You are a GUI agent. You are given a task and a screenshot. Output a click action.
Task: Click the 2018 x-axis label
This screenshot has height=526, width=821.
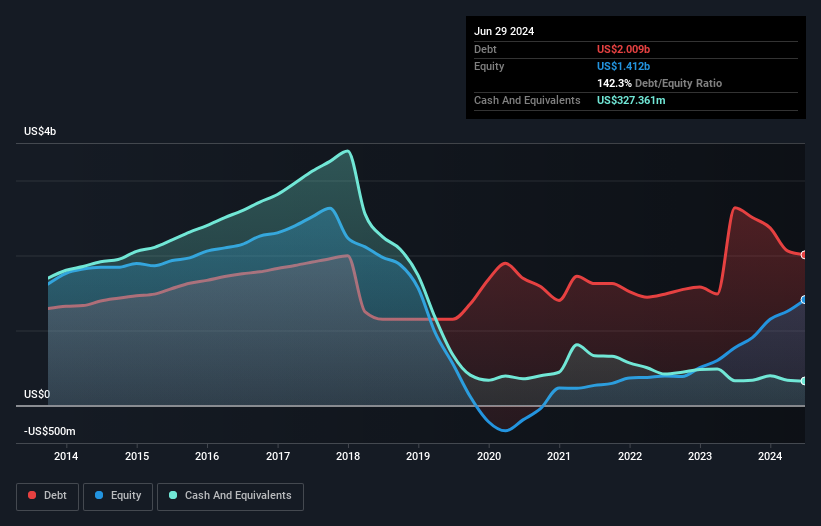pos(348,456)
